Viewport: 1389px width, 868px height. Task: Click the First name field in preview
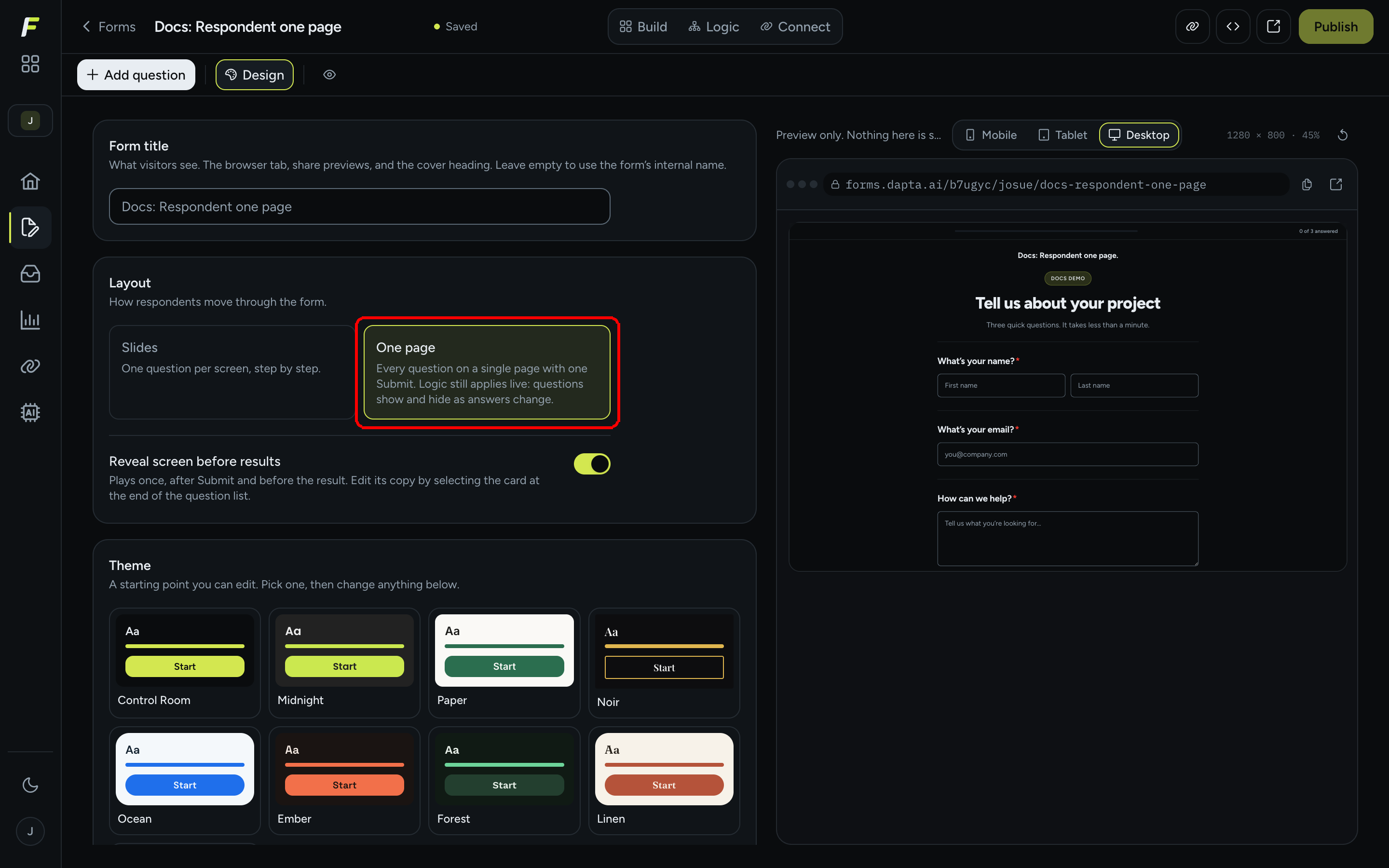(1000, 385)
